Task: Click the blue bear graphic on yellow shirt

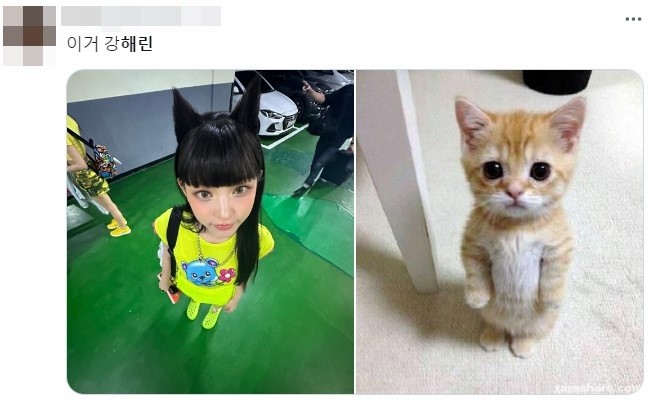Action: [200, 272]
